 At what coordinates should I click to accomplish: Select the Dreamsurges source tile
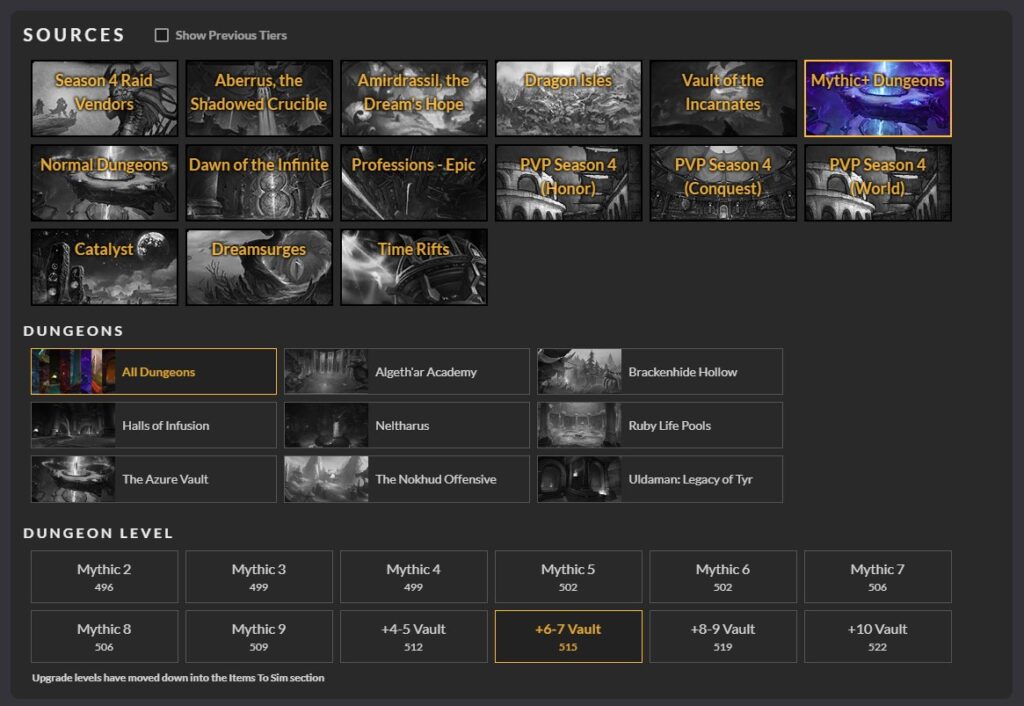tap(259, 267)
